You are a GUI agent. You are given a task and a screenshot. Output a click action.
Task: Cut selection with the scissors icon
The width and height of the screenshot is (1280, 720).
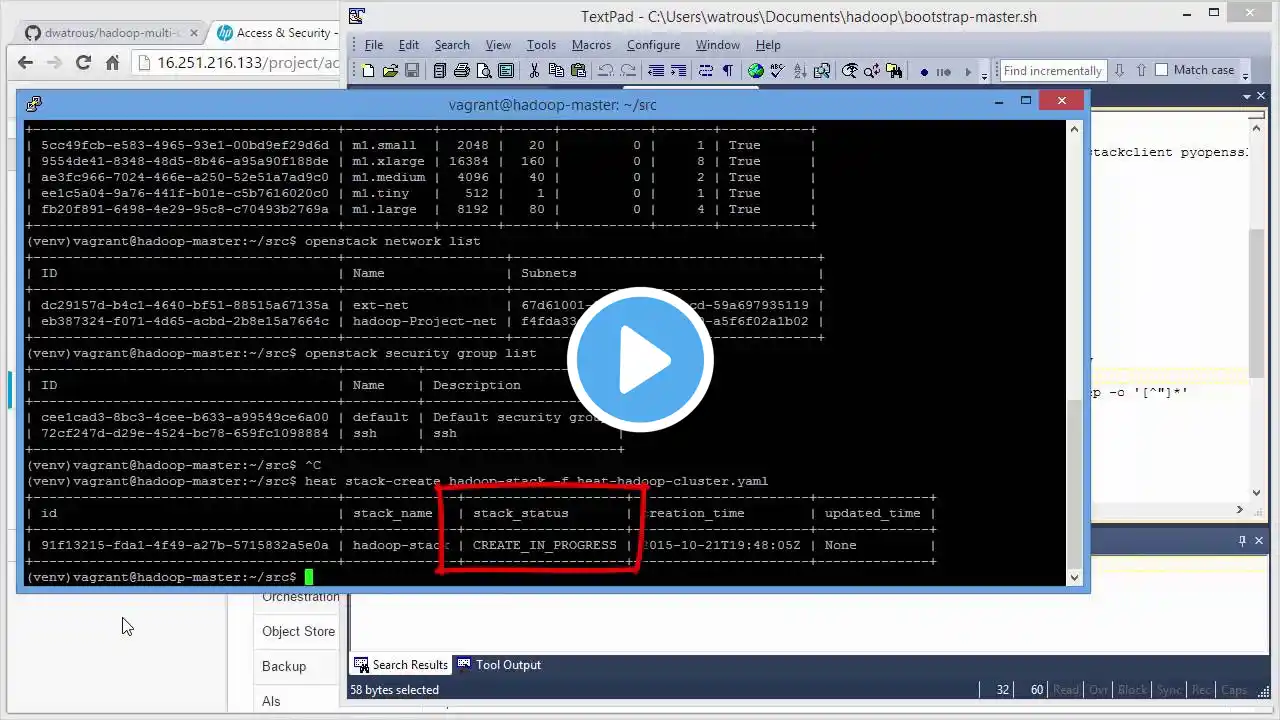click(x=534, y=71)
